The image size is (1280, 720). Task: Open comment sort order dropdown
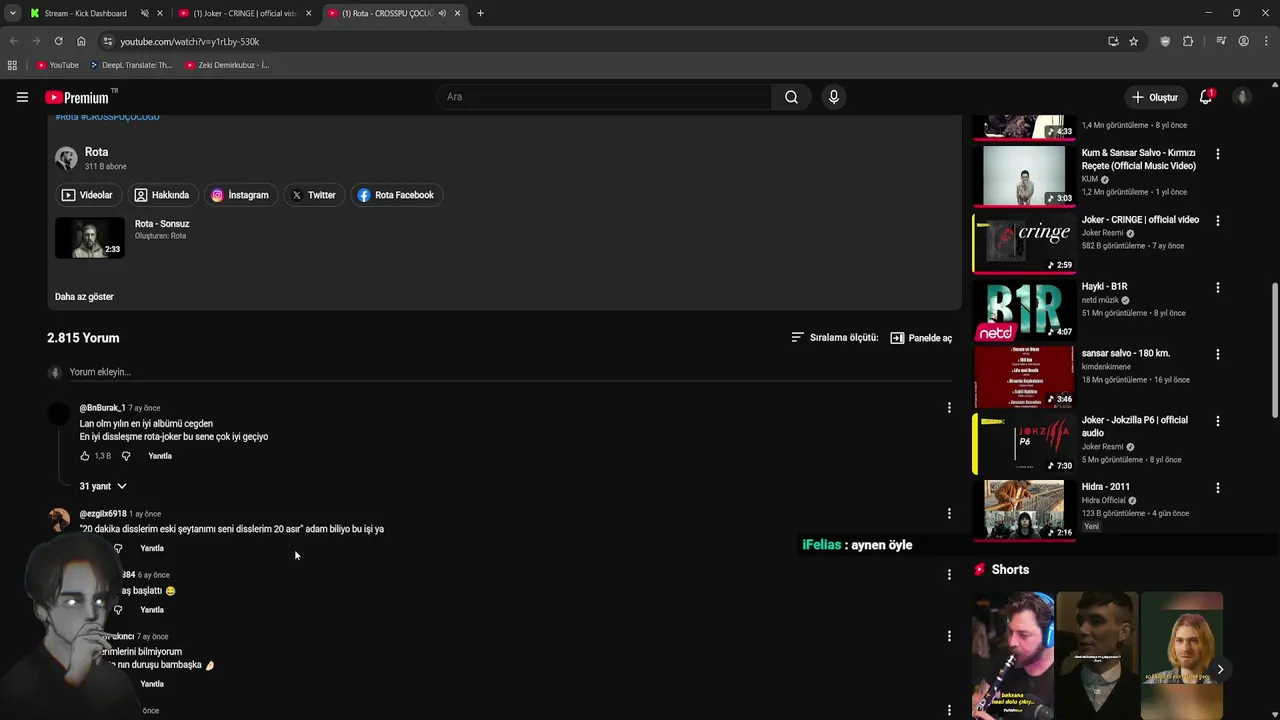[x=834, y=338]
